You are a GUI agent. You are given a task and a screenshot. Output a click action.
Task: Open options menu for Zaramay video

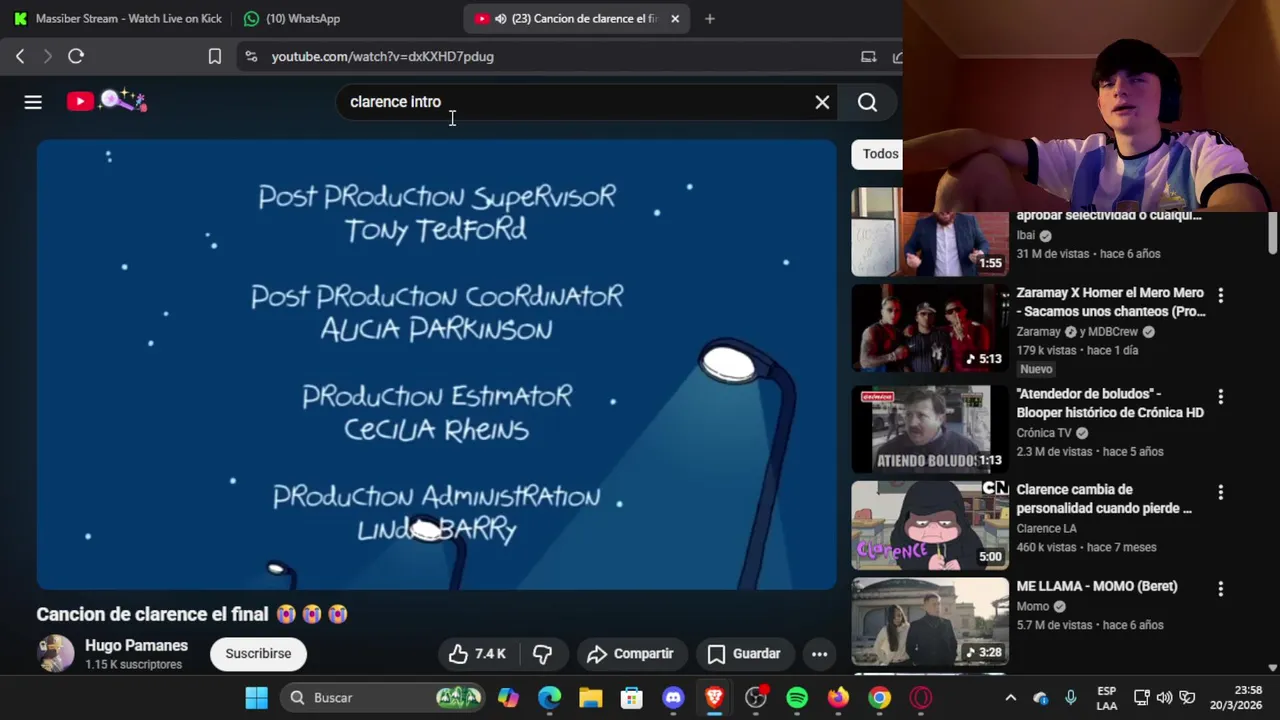[1220, 296]
